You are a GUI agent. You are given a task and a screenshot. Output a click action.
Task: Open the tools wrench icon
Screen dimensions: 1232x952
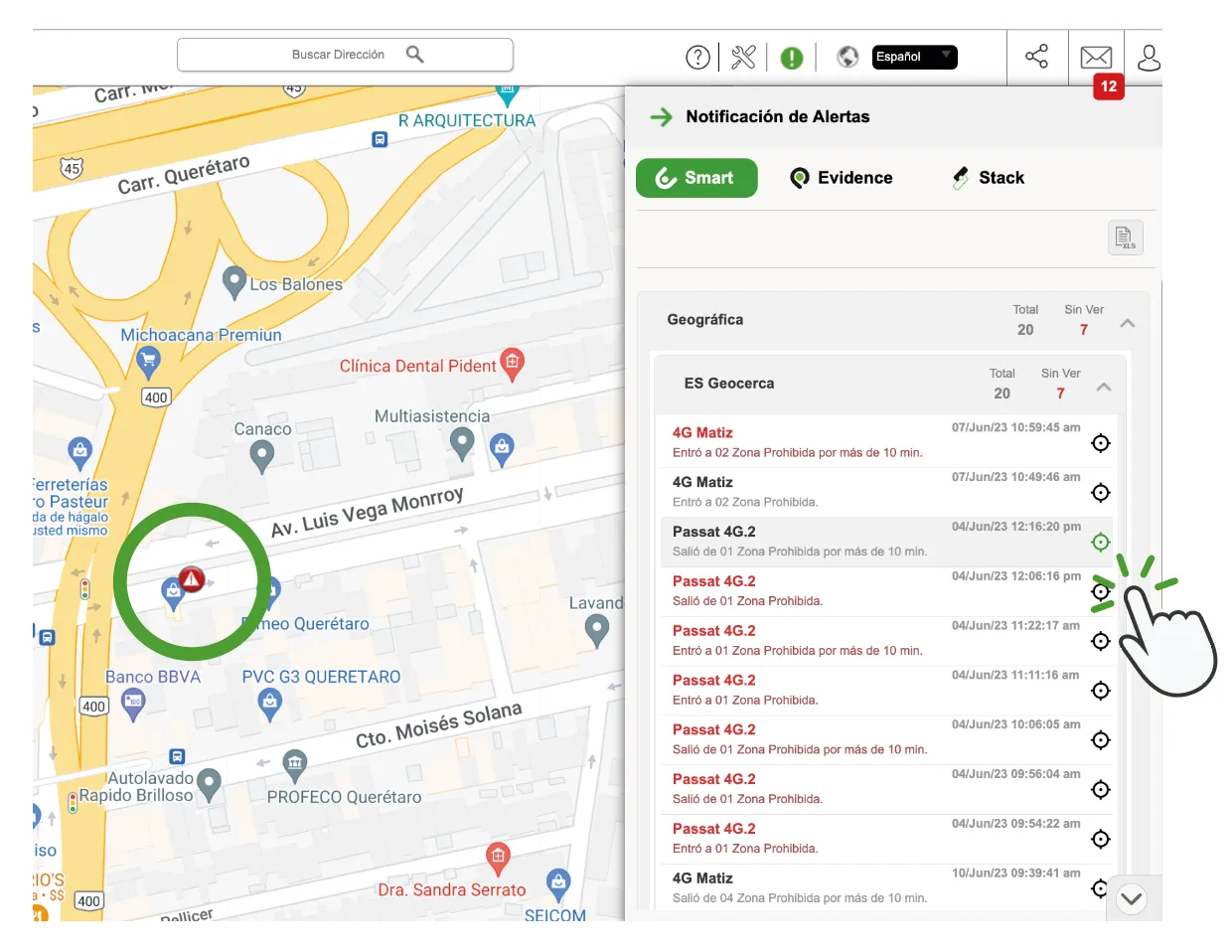coord(743,58)
